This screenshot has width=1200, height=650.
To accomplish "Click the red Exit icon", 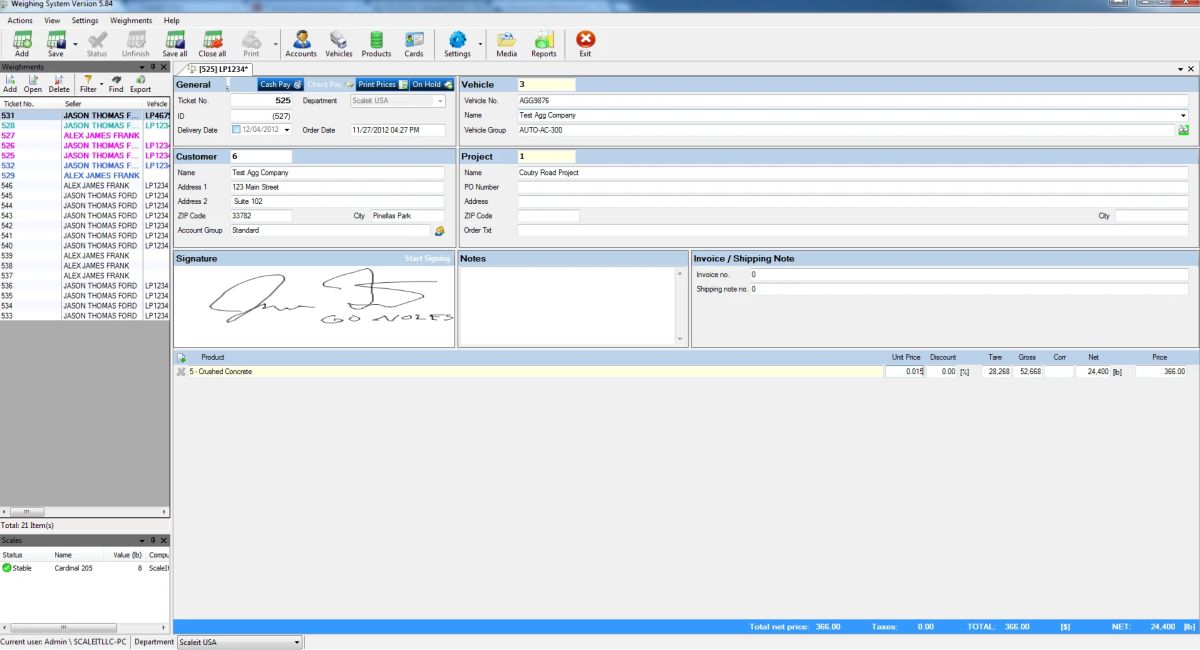I will (x=586, y=43).
